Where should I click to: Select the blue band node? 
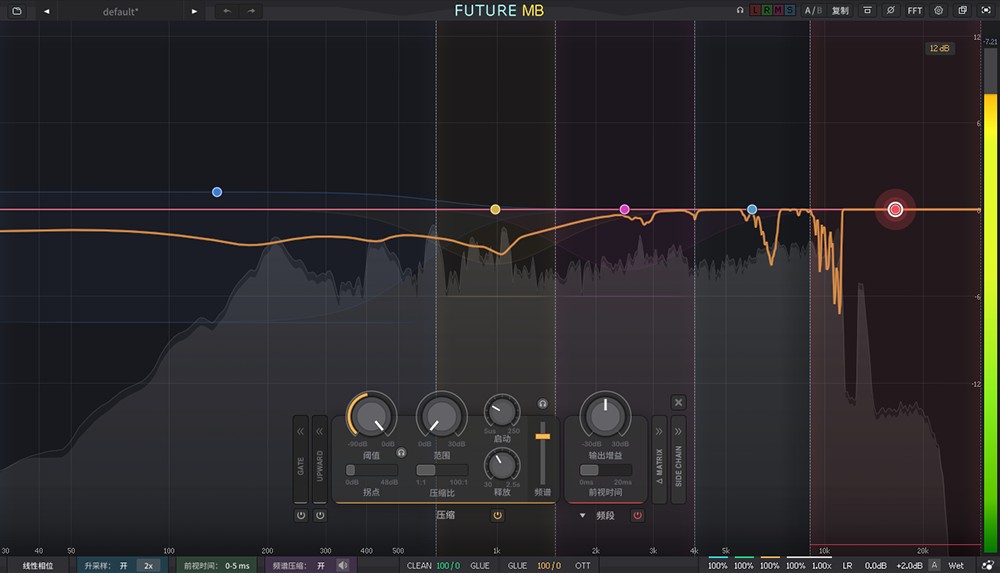pyautogui.click(x=217, y=192)
